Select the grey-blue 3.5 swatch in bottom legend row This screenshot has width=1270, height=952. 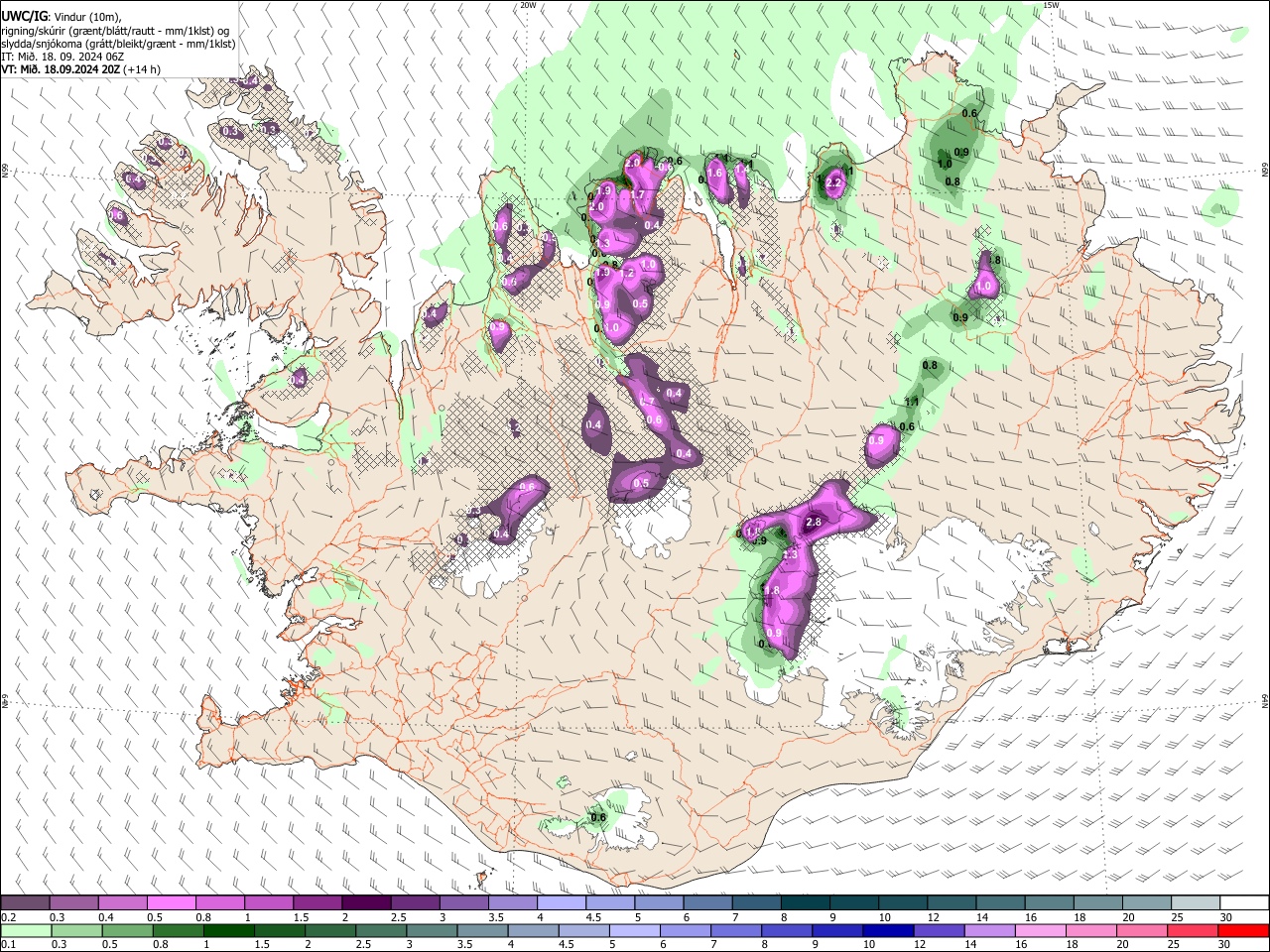(x=482, y=930)
